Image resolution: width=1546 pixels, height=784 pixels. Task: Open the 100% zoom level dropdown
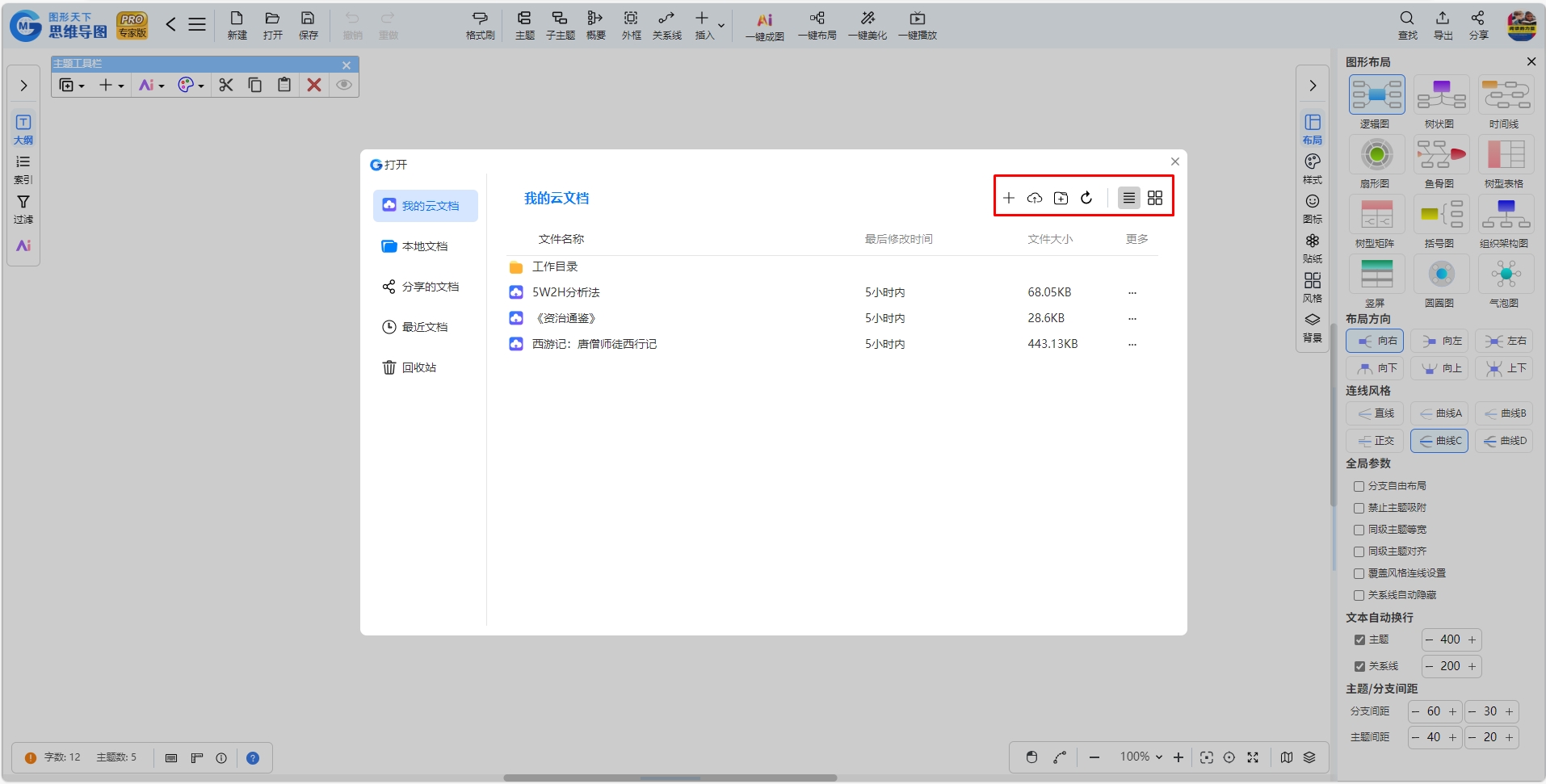[x=1141, y=757]
